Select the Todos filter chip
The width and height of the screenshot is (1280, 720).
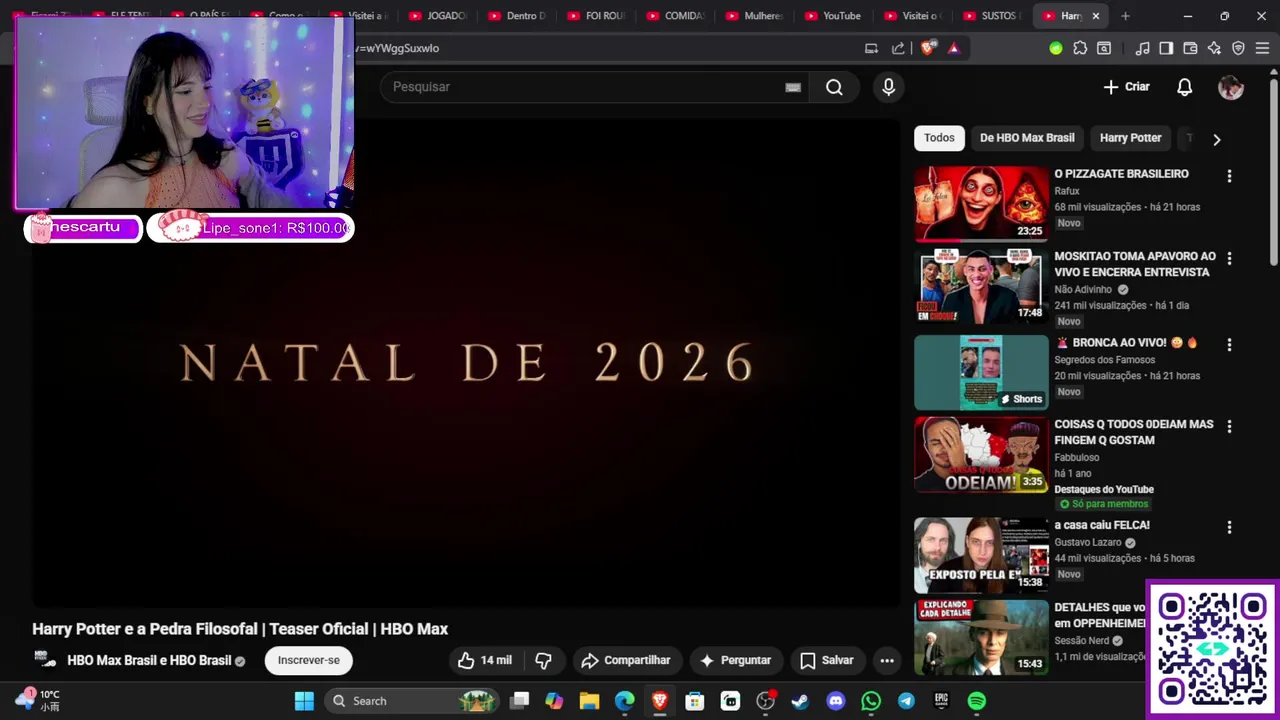939,138
